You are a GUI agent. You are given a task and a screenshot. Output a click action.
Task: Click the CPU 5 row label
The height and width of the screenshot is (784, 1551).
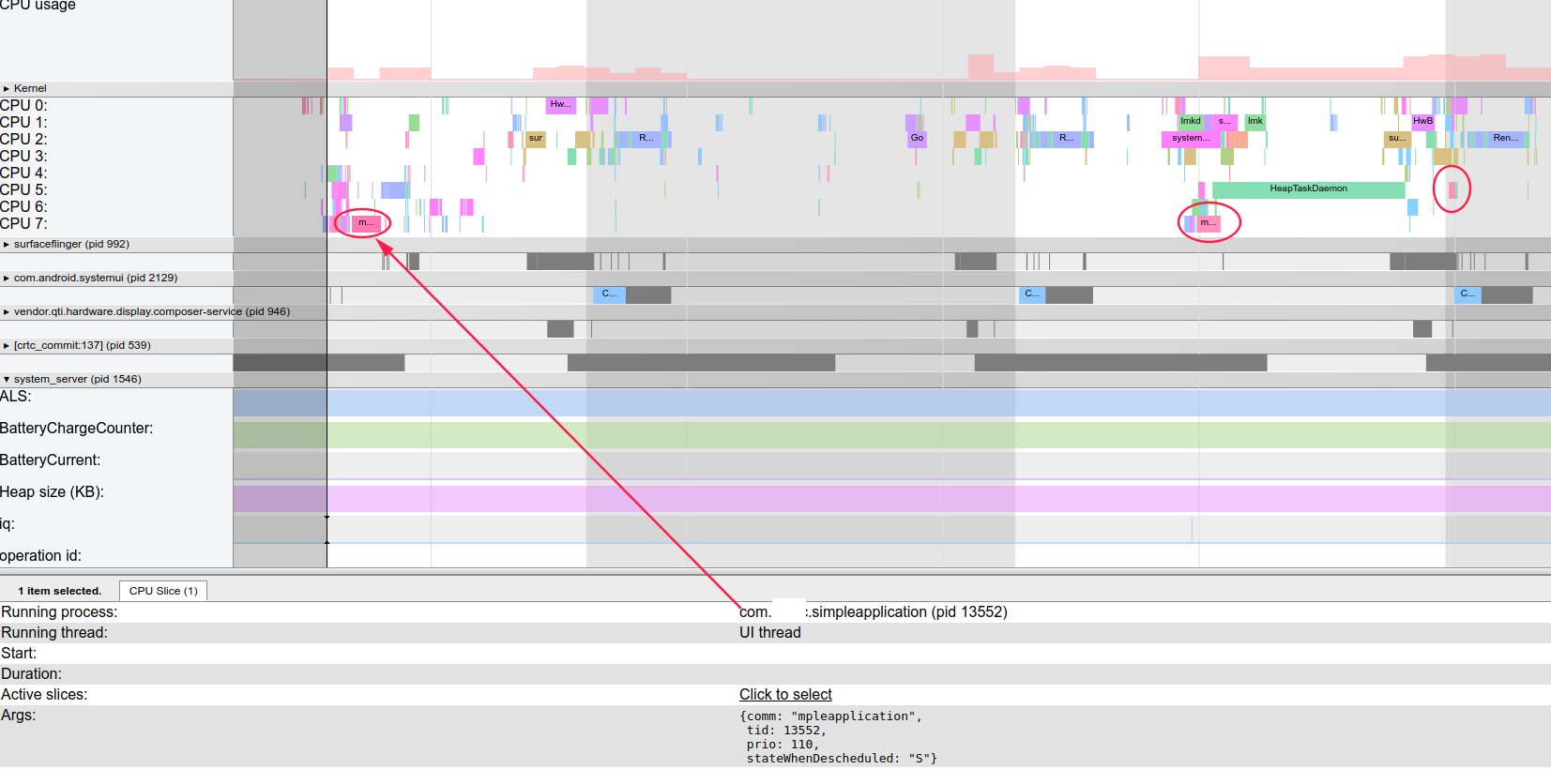23,190
